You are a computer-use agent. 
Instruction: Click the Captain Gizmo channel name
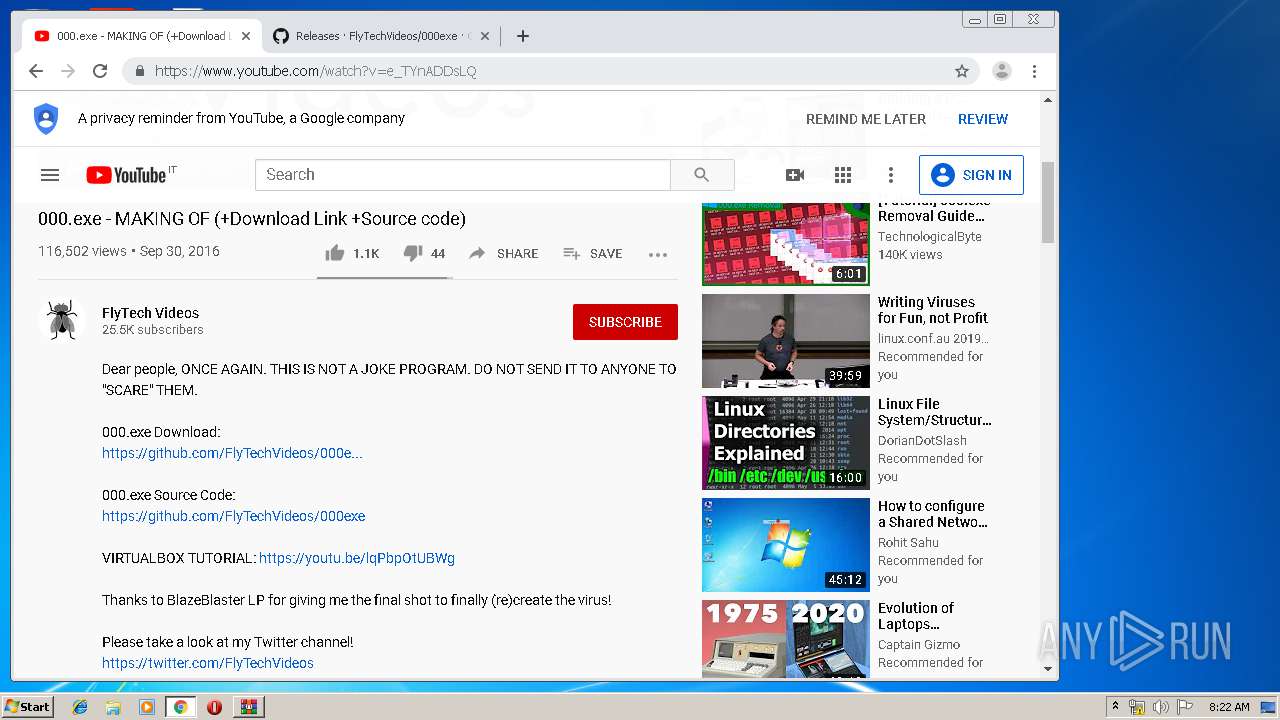pyautogui.click(x=919, y=645)
